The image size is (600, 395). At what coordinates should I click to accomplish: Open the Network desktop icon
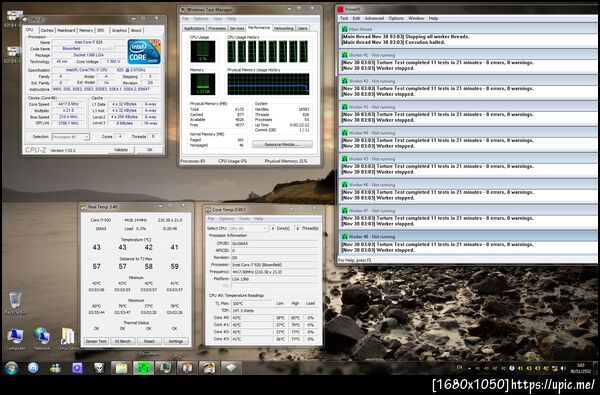[42, 339]
